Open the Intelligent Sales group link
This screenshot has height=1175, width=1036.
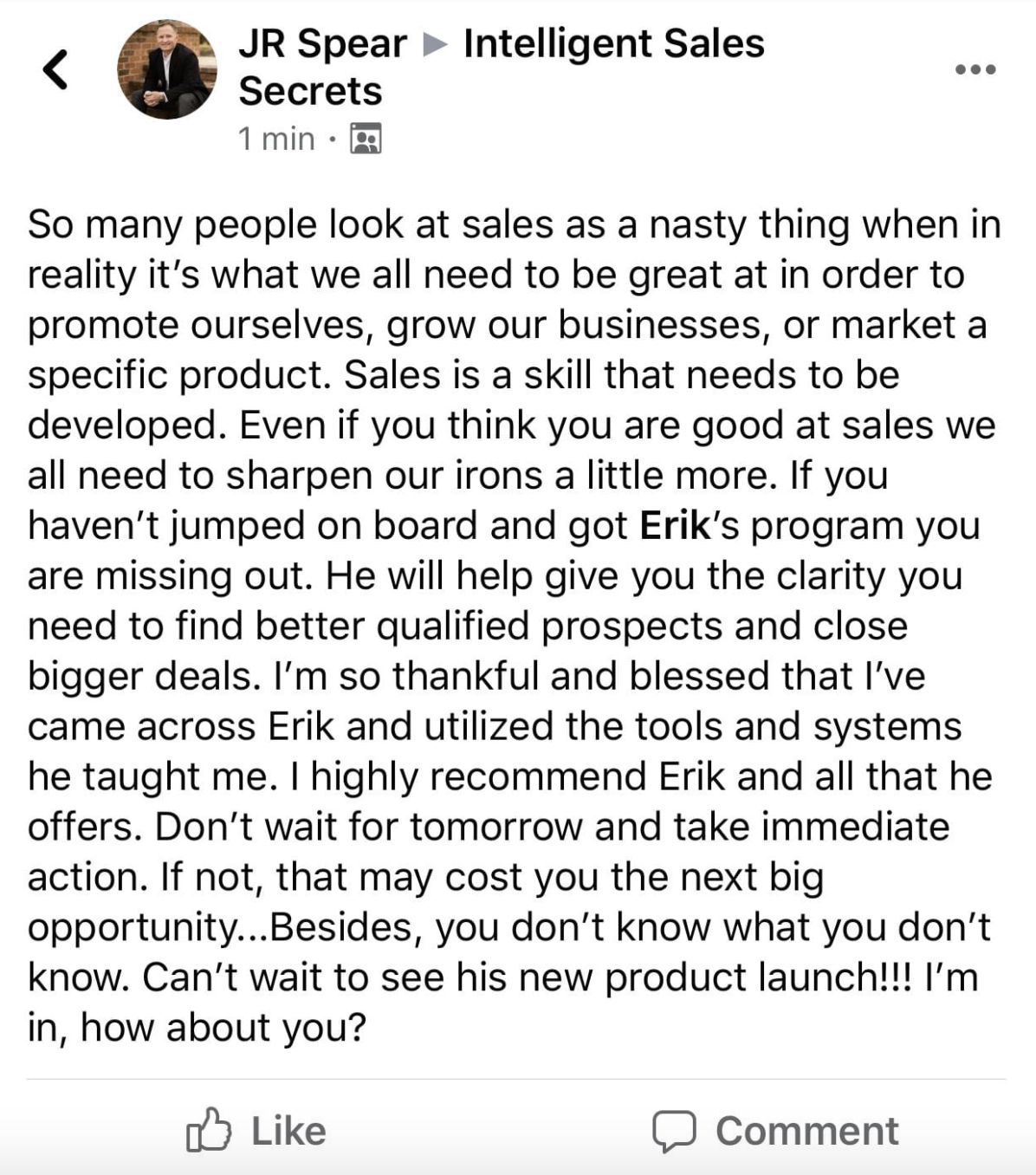614,43
